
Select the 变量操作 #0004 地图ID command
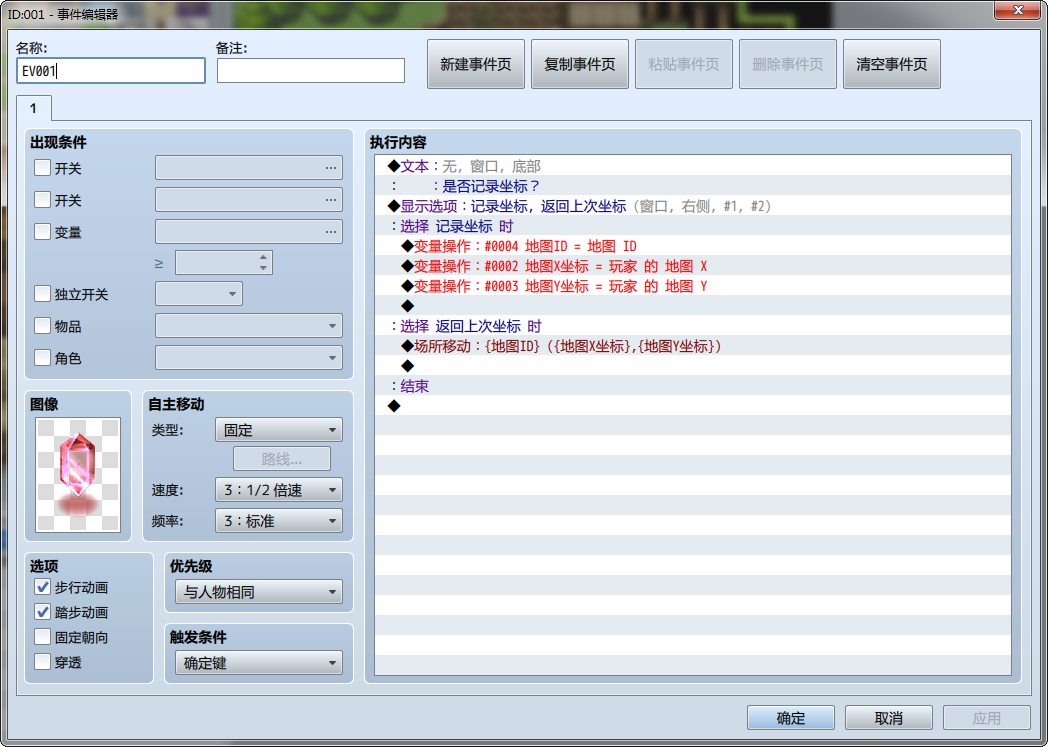692,246
